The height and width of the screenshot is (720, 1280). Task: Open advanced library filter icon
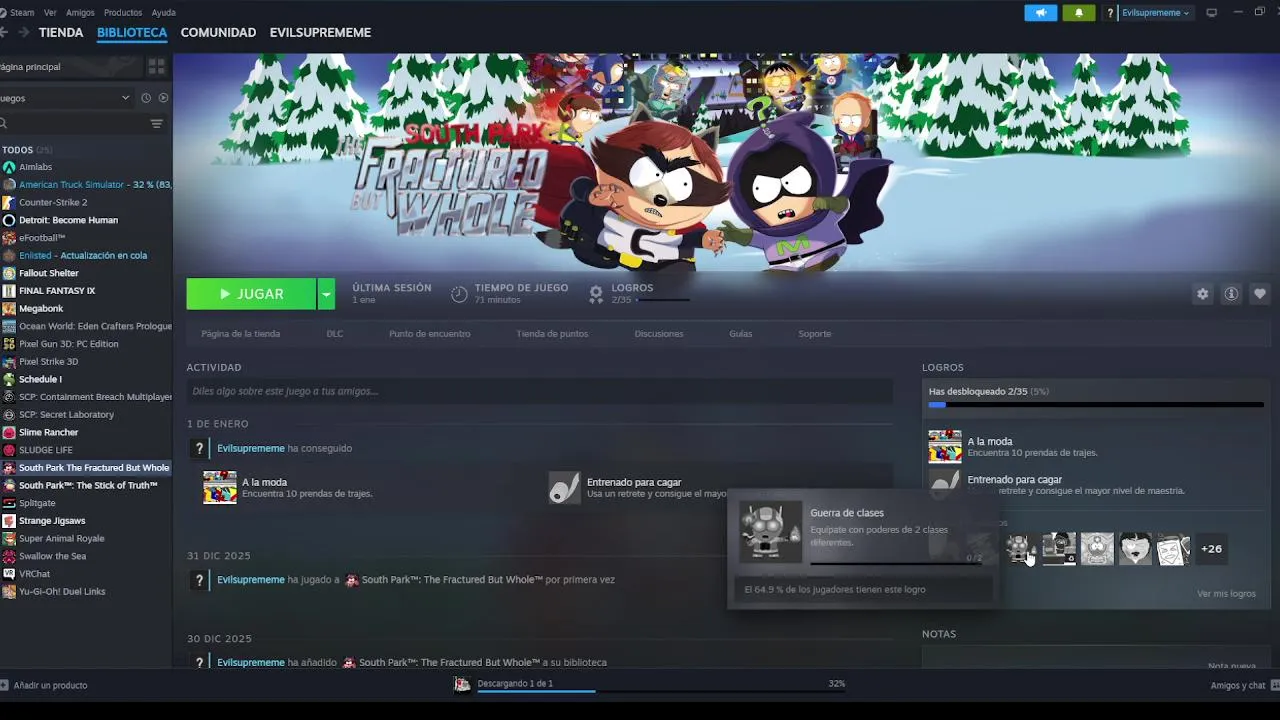tap(156, 124)
